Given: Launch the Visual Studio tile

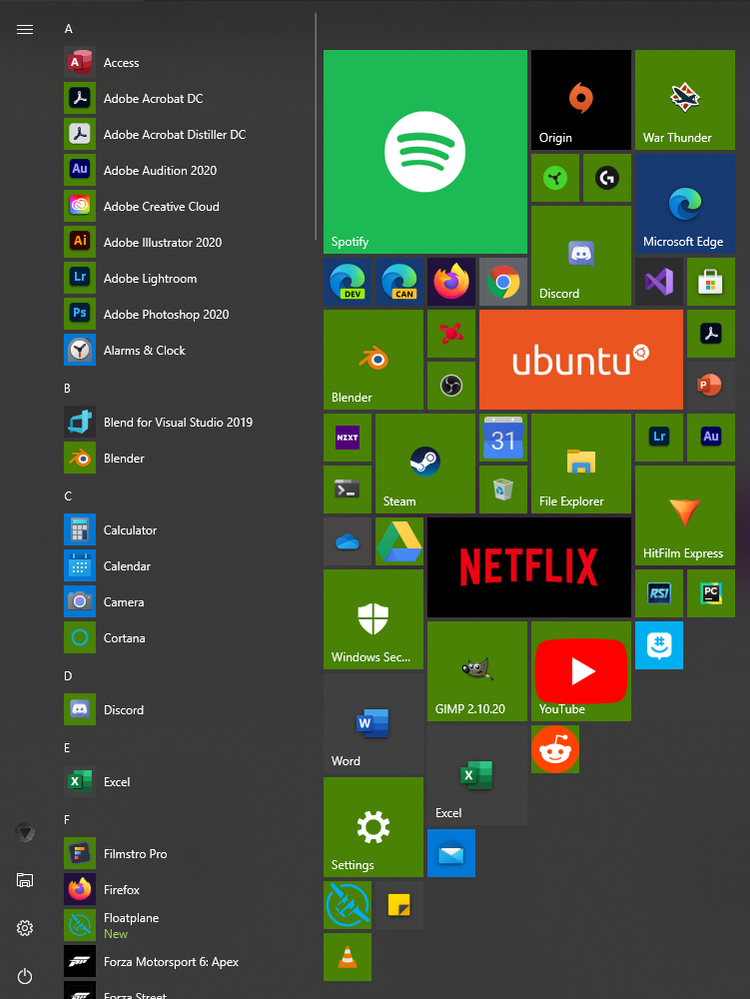Looking at the screenshot, I should coord(659,282).
